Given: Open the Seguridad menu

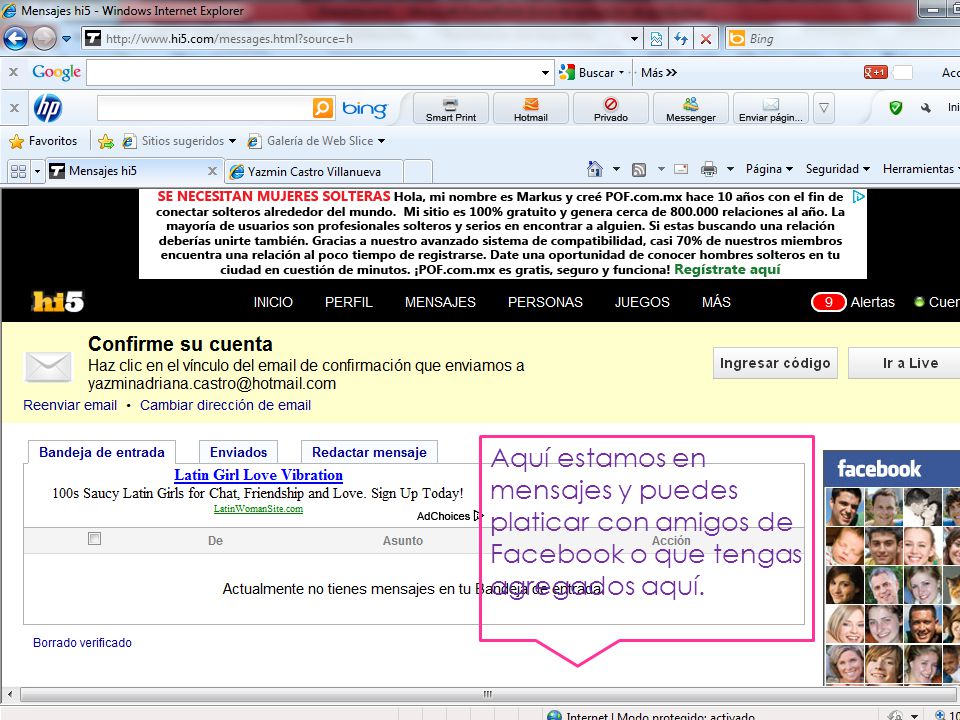Looking at the screenshot, I should pos(837,169).
